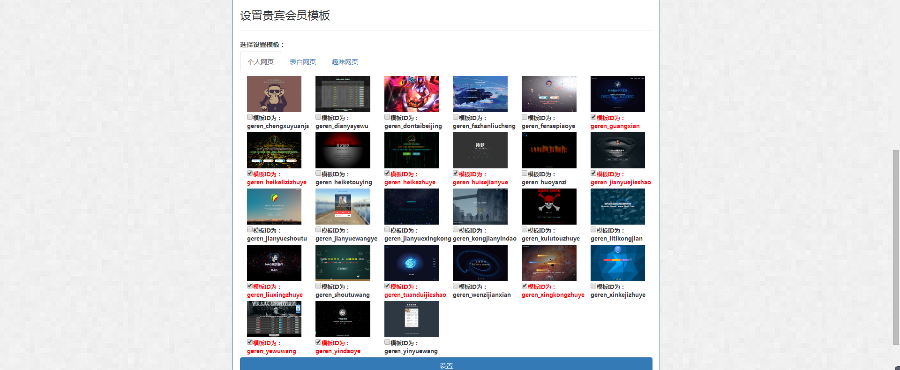Tick the geren_yinyuewang checkbox
900x370 pixels.
coord(387,342)
